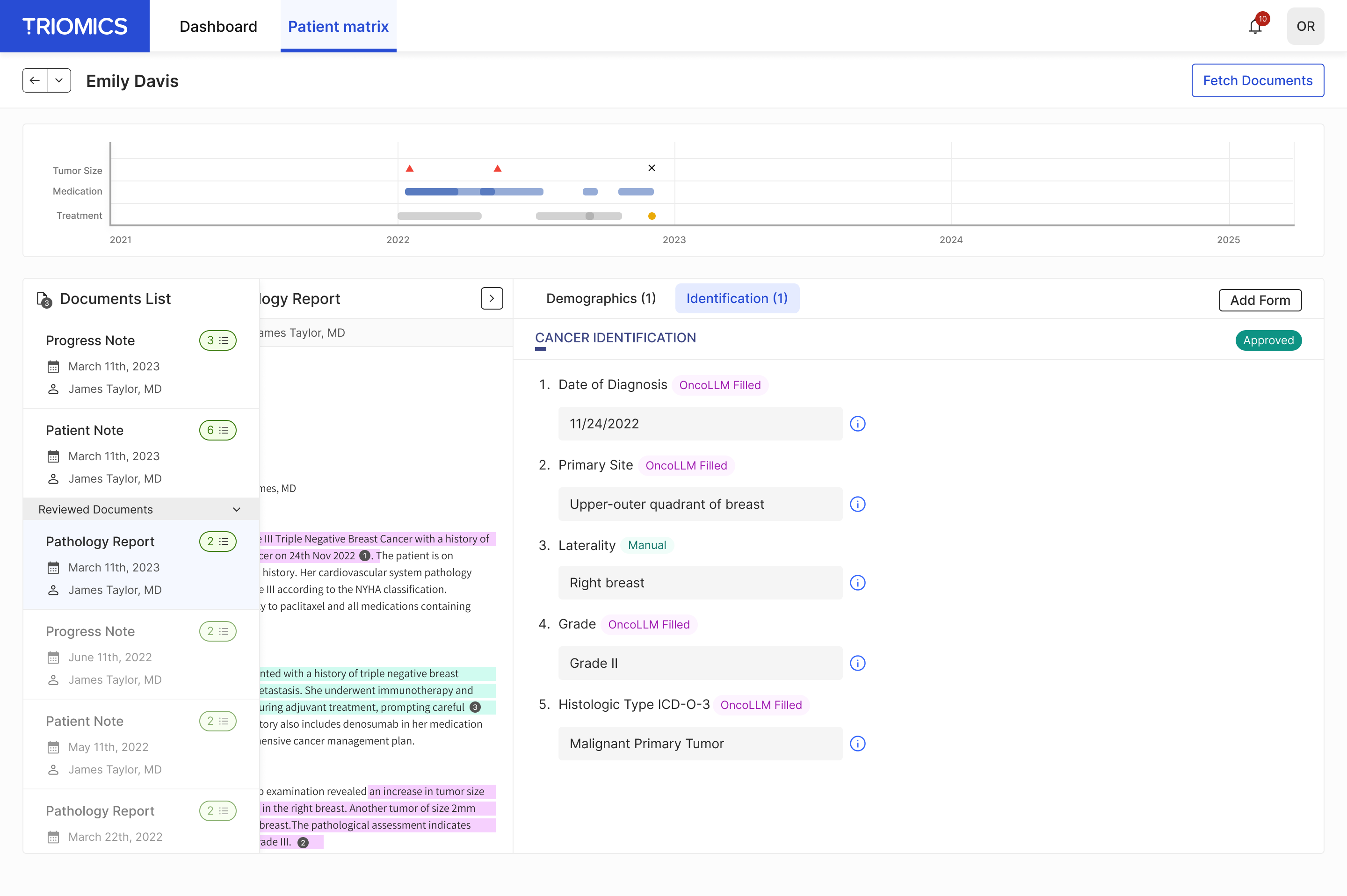Click the 2-item badge on Progress Note June 2022
1347x896 pixels.
[218, 631]
